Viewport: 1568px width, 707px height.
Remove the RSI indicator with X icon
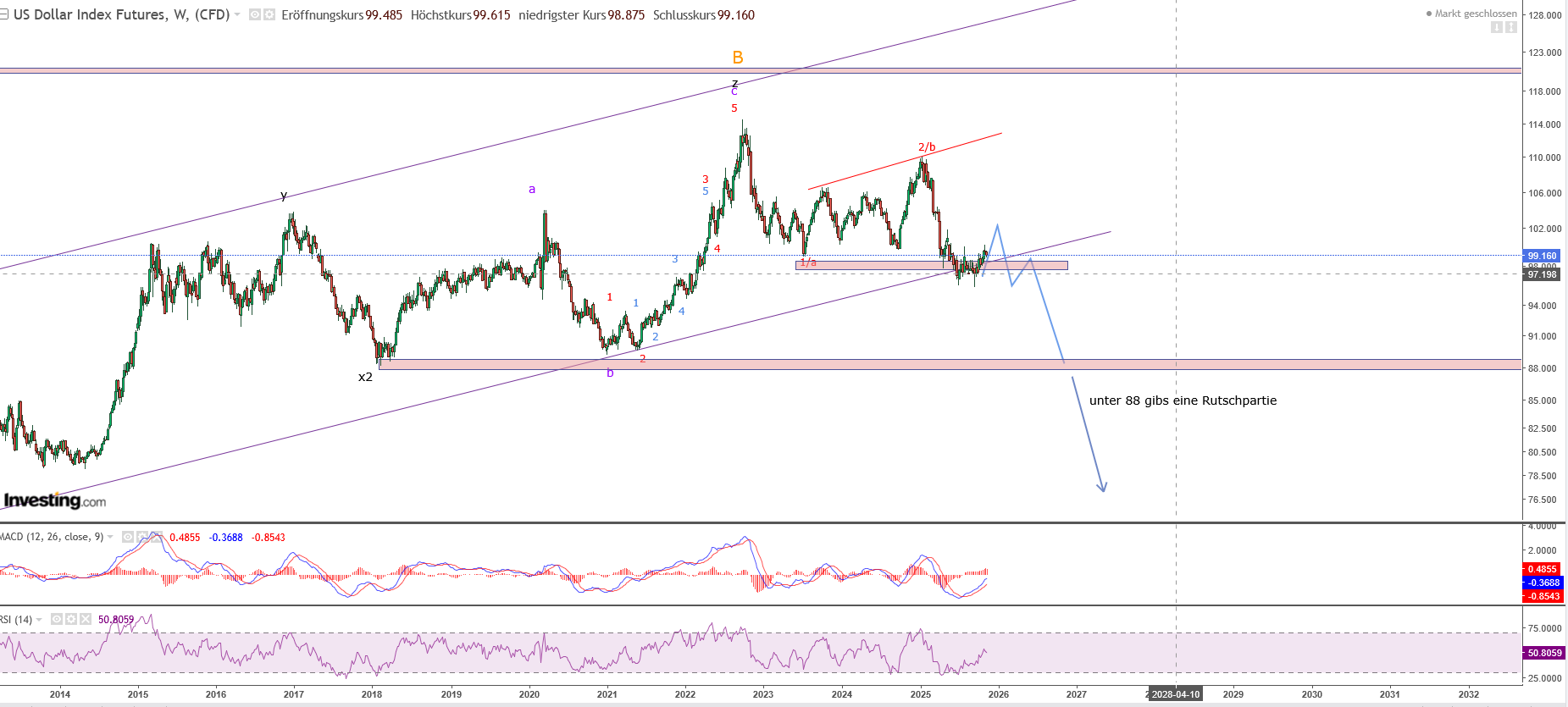click(86, 619)
